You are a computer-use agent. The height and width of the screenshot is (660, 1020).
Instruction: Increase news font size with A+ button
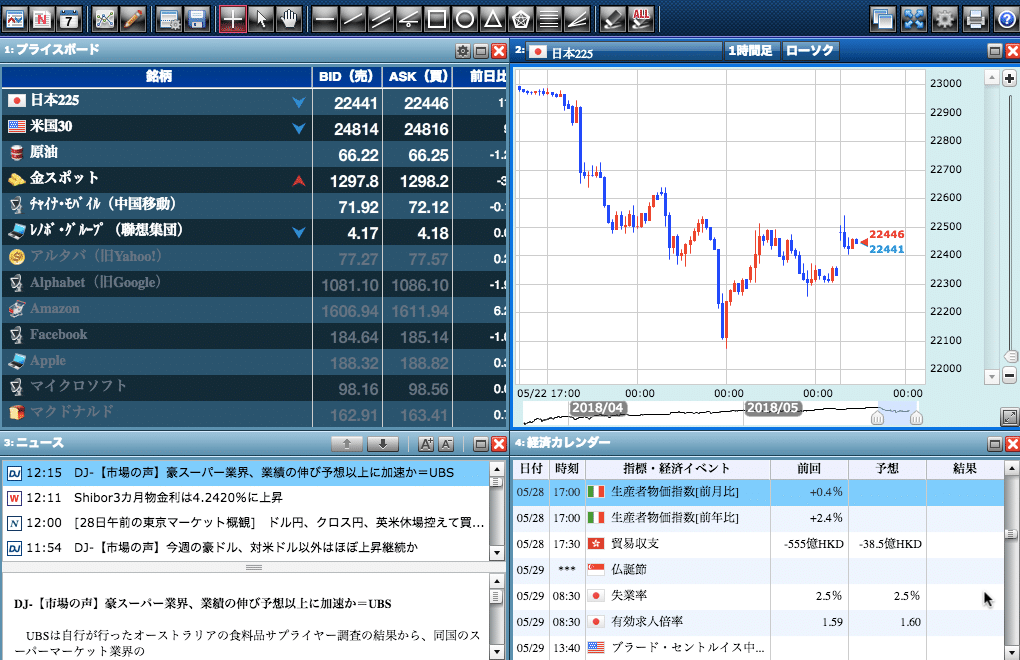pos(425,444)
